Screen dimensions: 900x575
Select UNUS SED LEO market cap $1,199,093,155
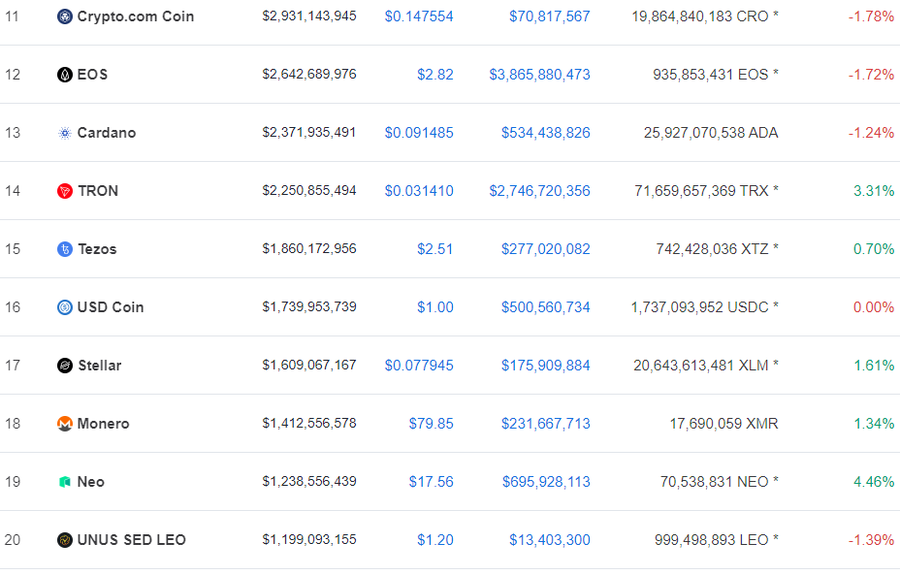[309, 539]
